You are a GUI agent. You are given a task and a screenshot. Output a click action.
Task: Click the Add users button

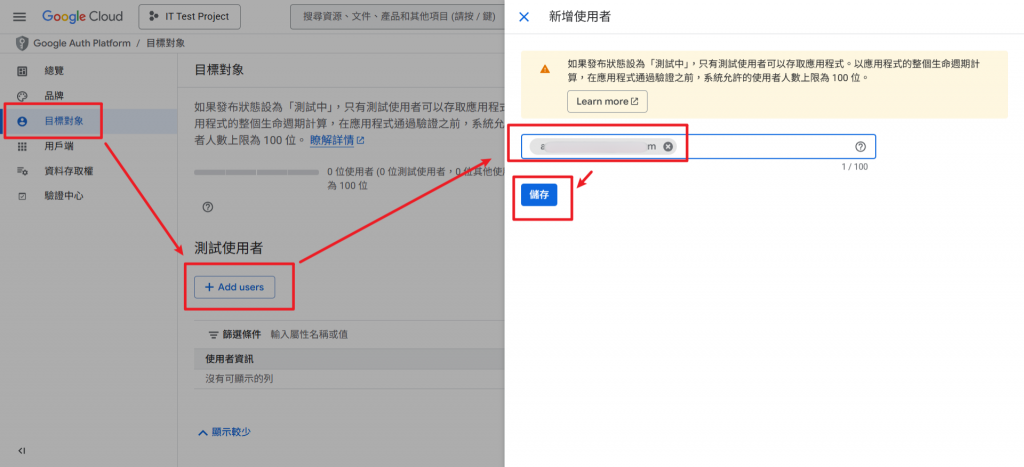tap(234, 287)
